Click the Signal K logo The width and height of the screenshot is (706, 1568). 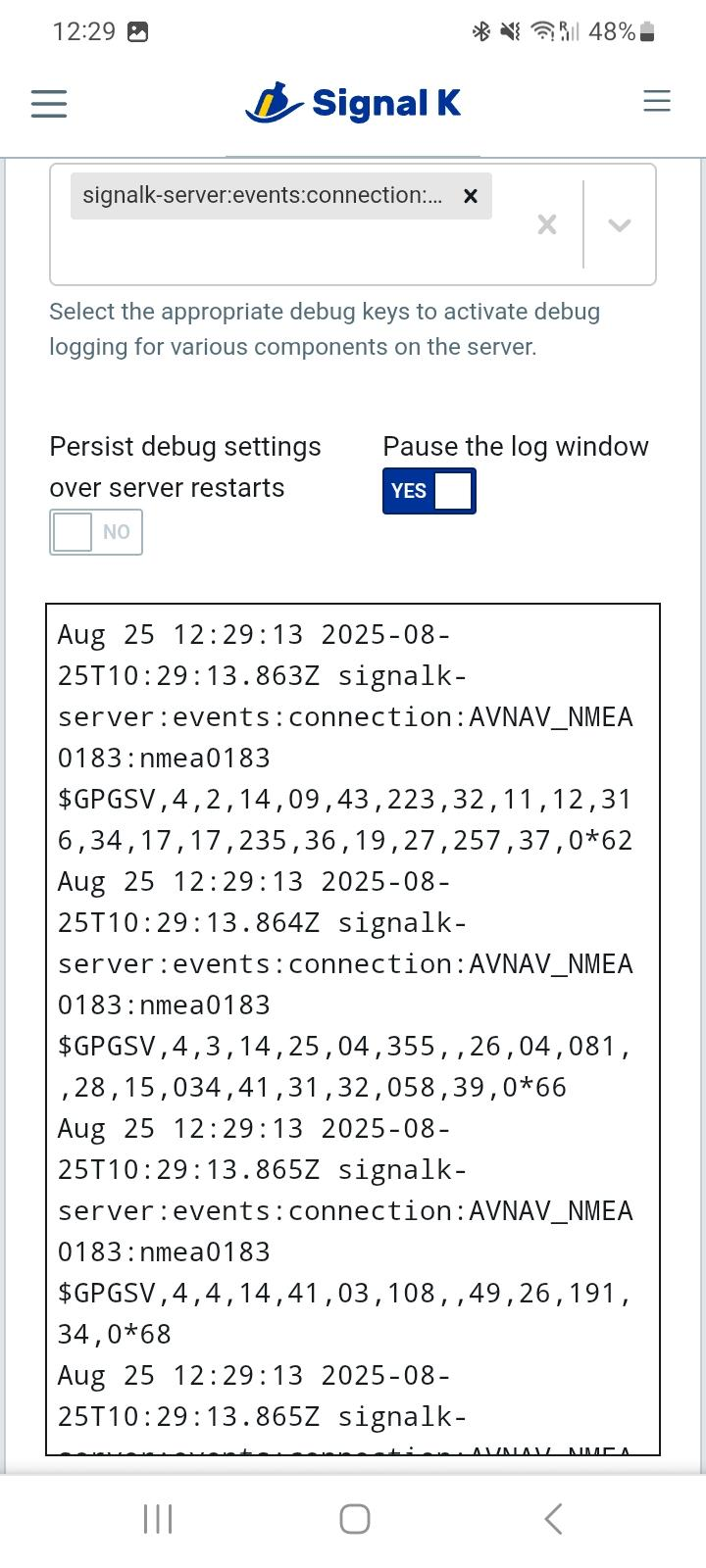pyautogui.click(x=353, y=103)
